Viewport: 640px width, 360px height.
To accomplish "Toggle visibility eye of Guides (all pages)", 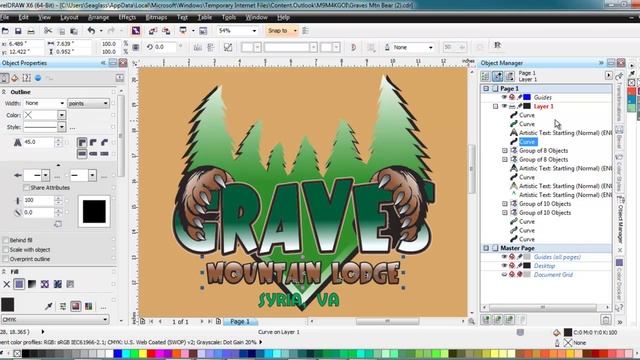I will click(x=504, y=257).
